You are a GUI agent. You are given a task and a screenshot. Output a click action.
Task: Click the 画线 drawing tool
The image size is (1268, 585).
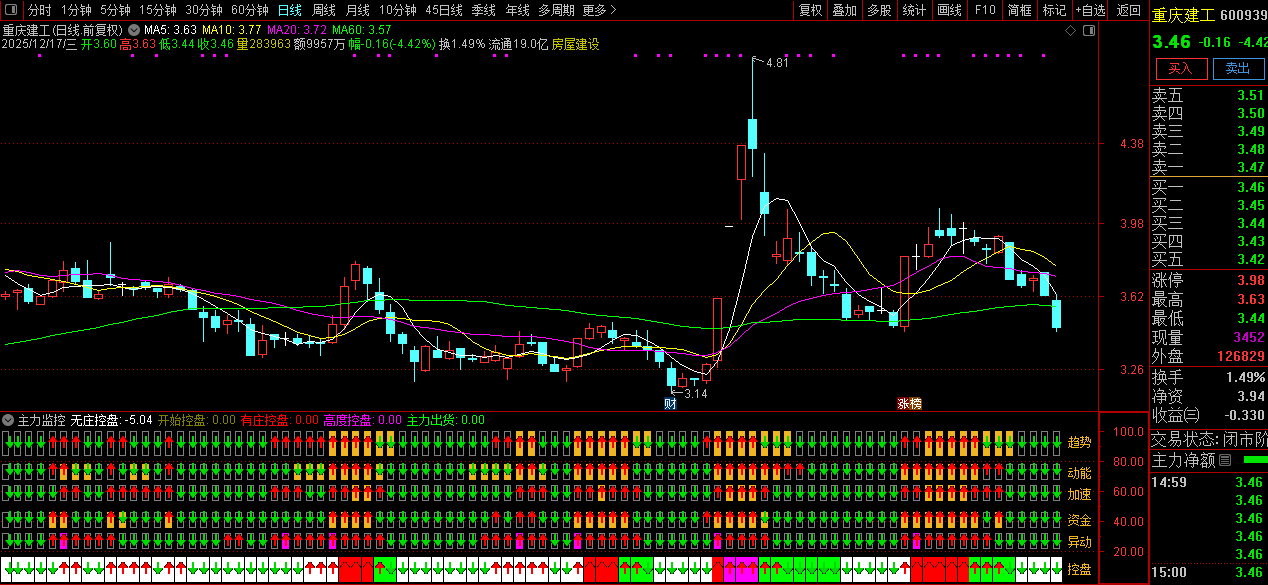(x=949, y=10)
